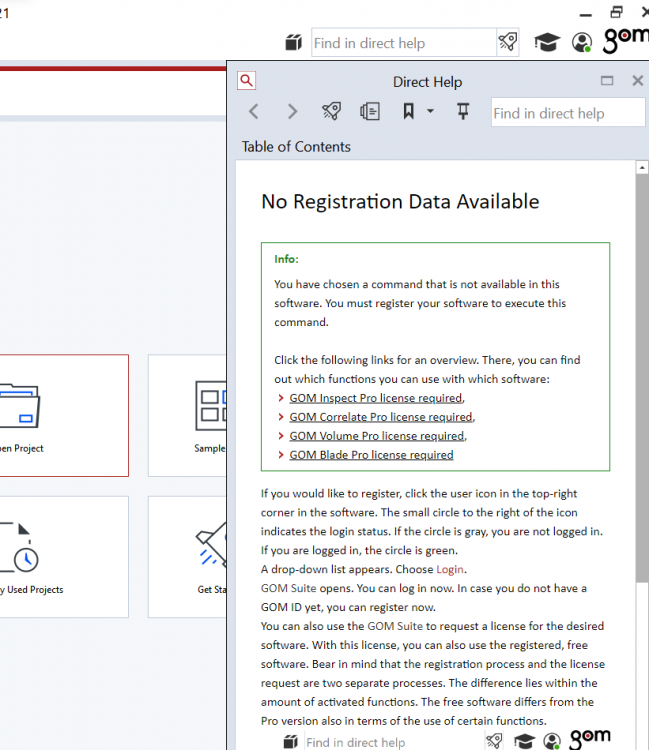The image size is (649, 750).
Task: Maximize the Direct Help panel
Action: (x=607, y=81)
